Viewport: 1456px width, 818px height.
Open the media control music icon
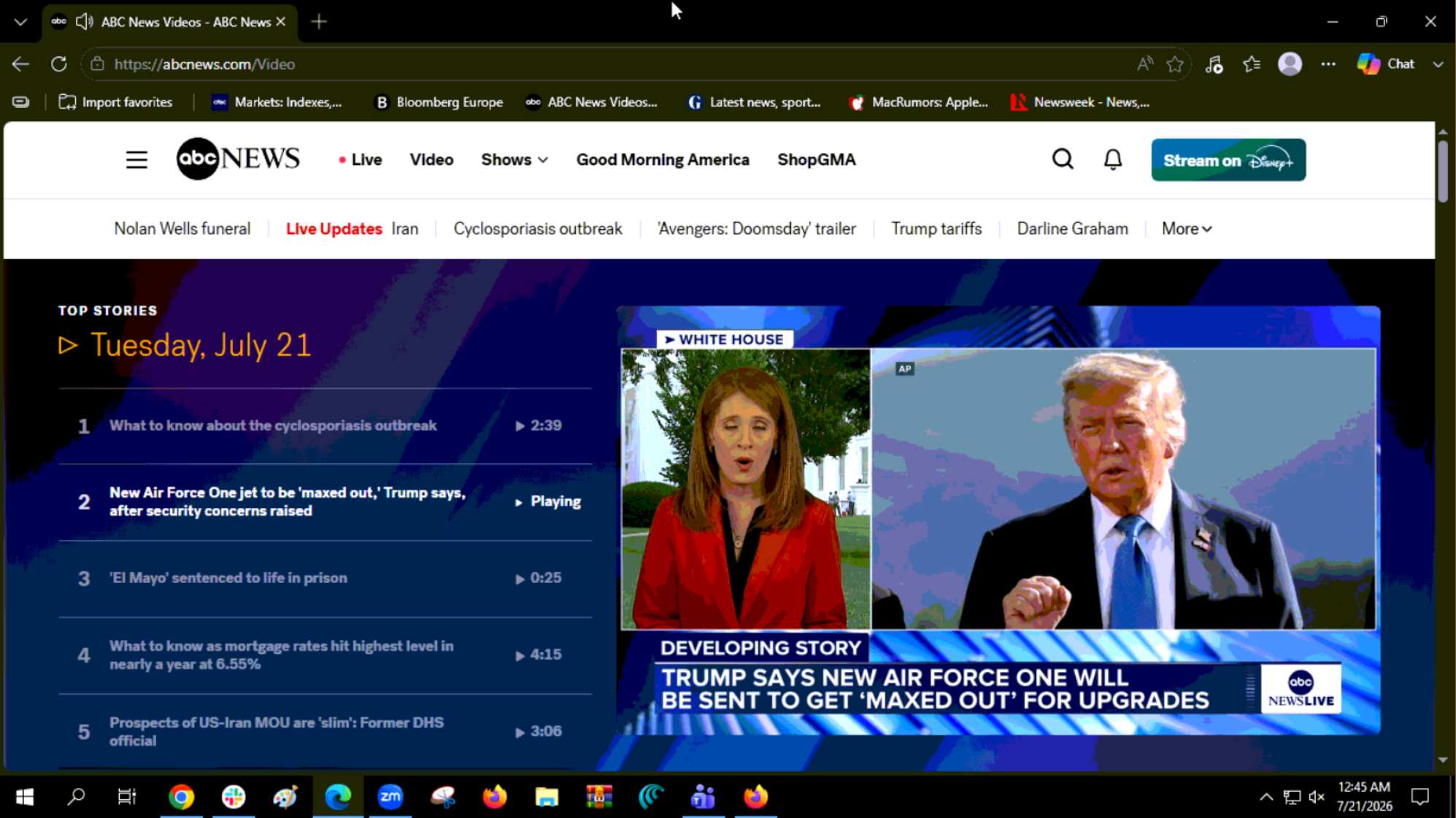point(1214,64)
